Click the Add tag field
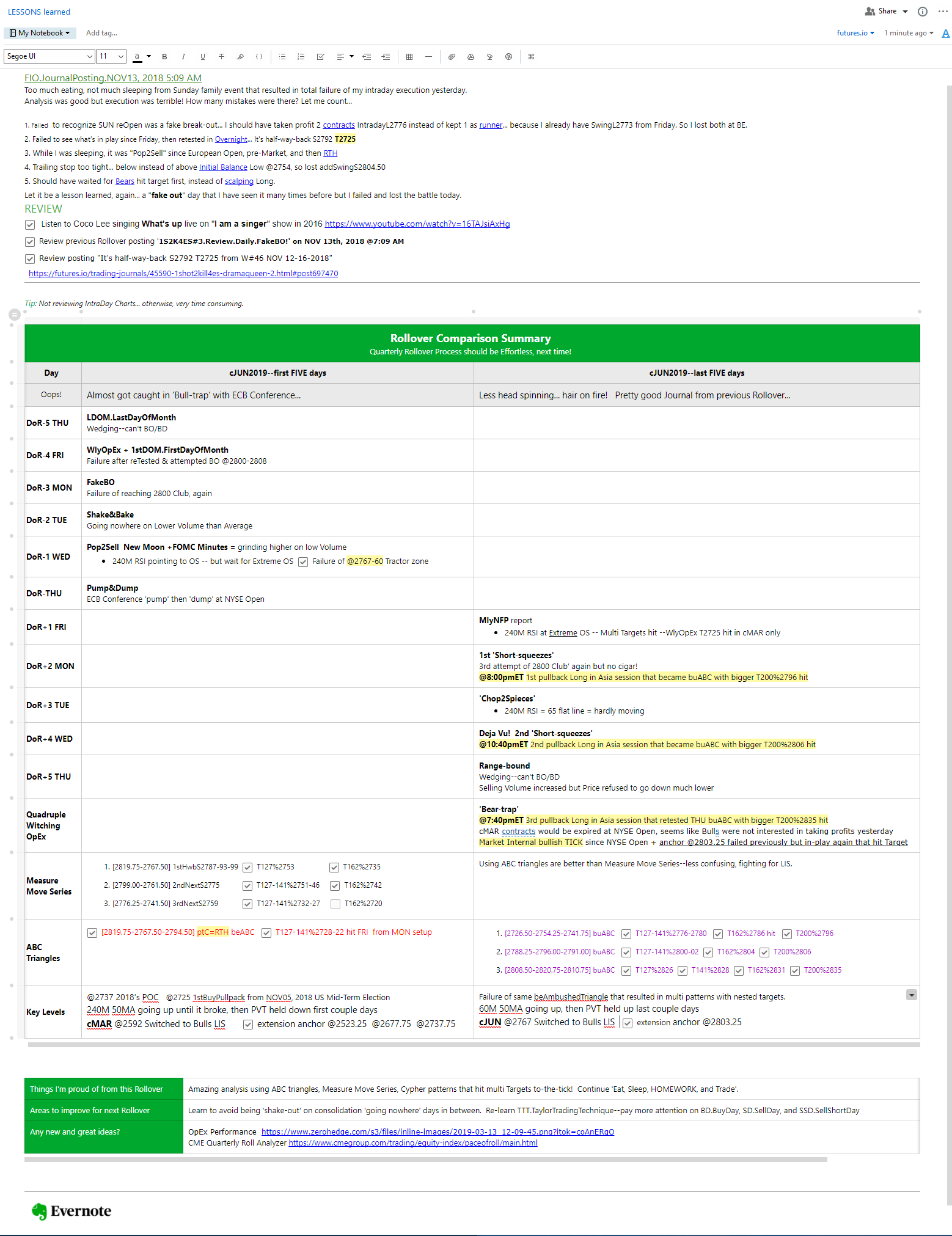Viewport: 952px width, 1236px height. click(x=102, y=33)
